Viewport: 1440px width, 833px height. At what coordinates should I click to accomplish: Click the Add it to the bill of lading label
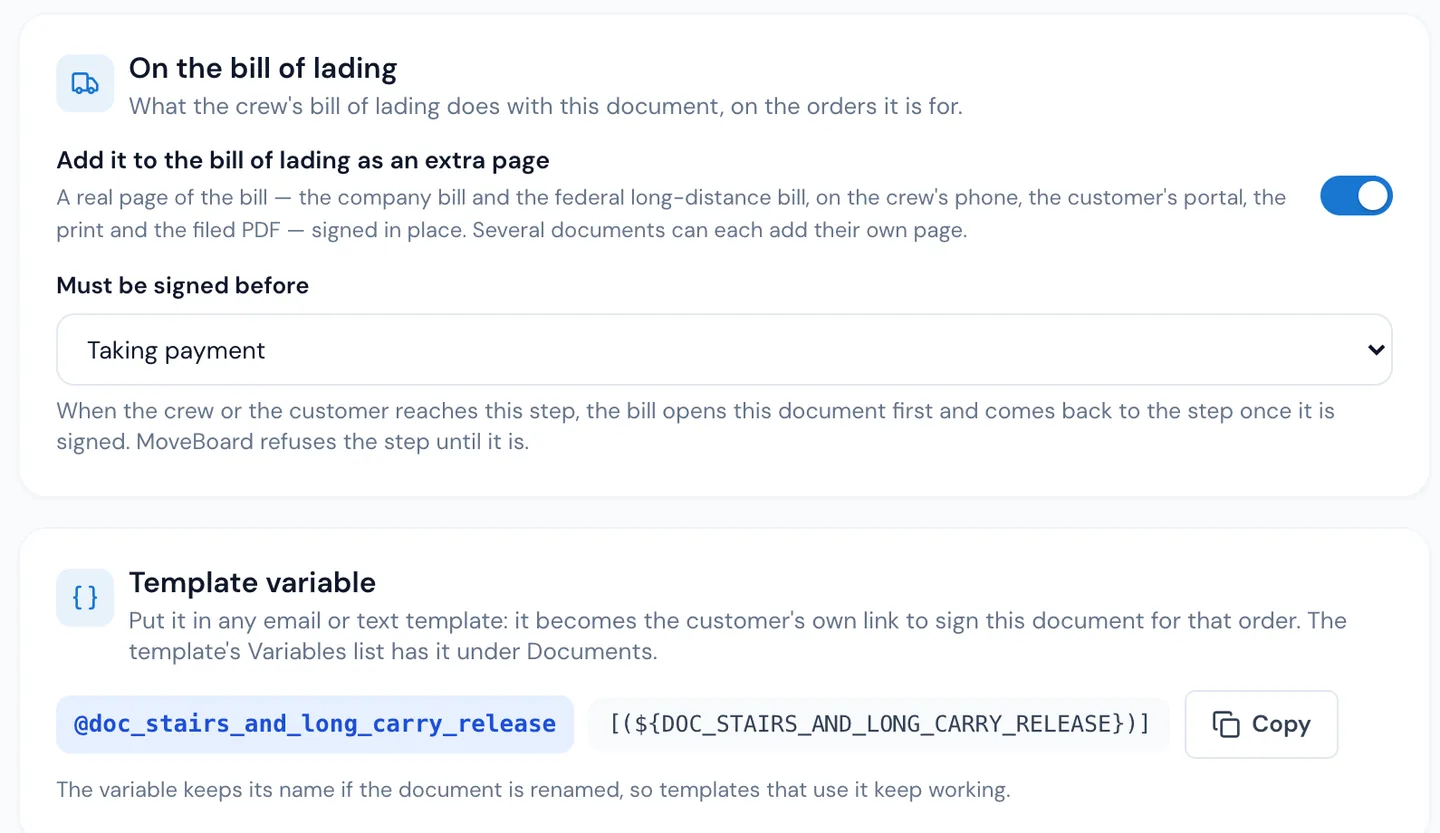303,160
